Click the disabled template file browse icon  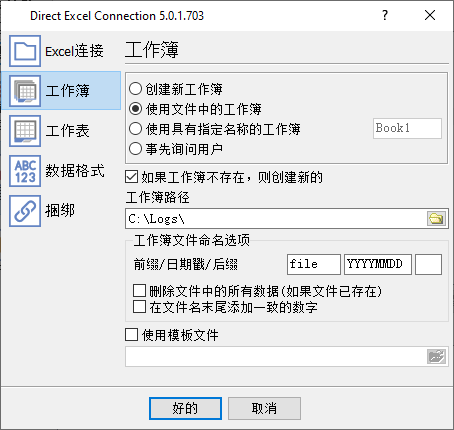tap(436, 356)
